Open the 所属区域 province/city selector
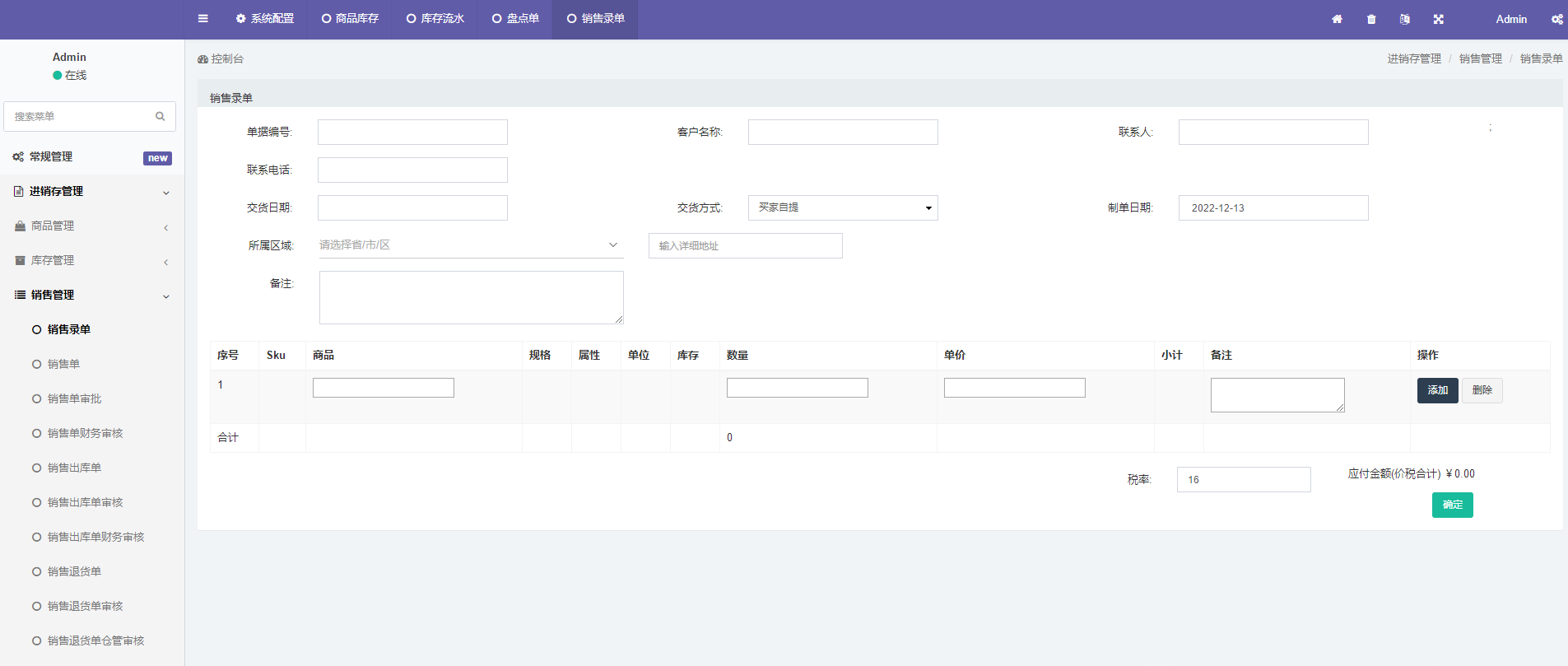The image size is (1568, 666). 470,245
